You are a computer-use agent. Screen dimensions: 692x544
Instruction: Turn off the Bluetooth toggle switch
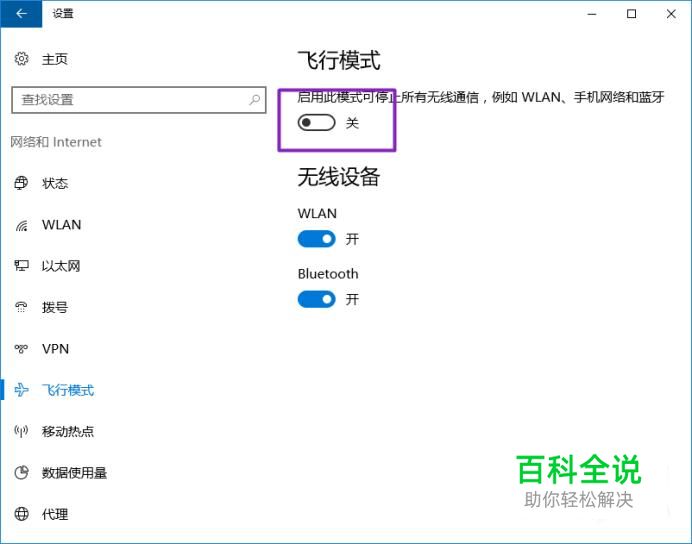(316, 300)
